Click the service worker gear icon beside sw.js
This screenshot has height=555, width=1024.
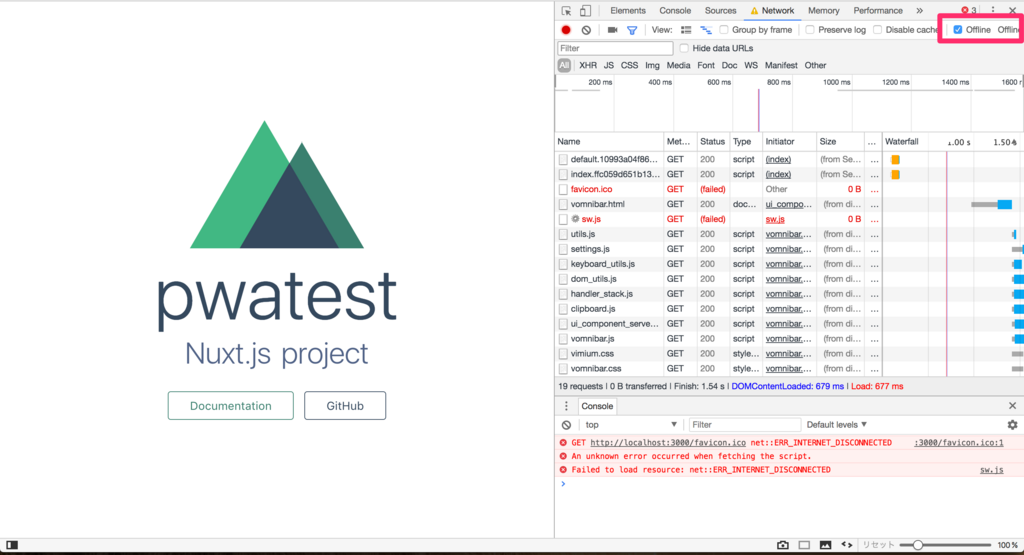point(575,219)
